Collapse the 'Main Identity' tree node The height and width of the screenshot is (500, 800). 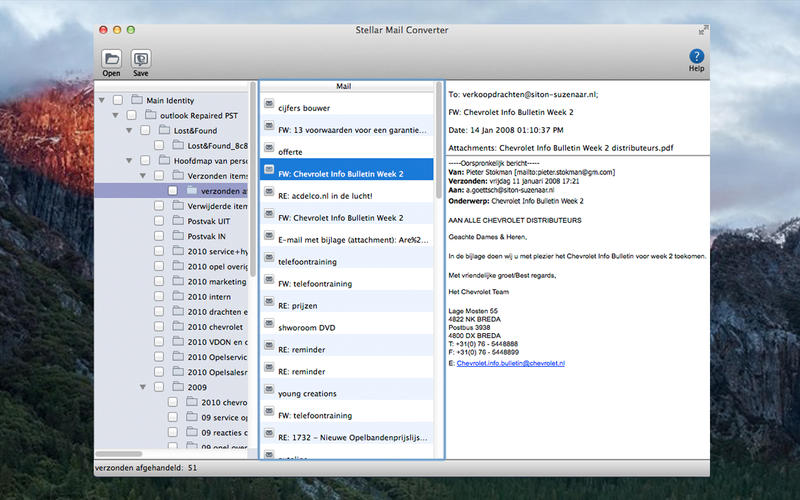102,101
